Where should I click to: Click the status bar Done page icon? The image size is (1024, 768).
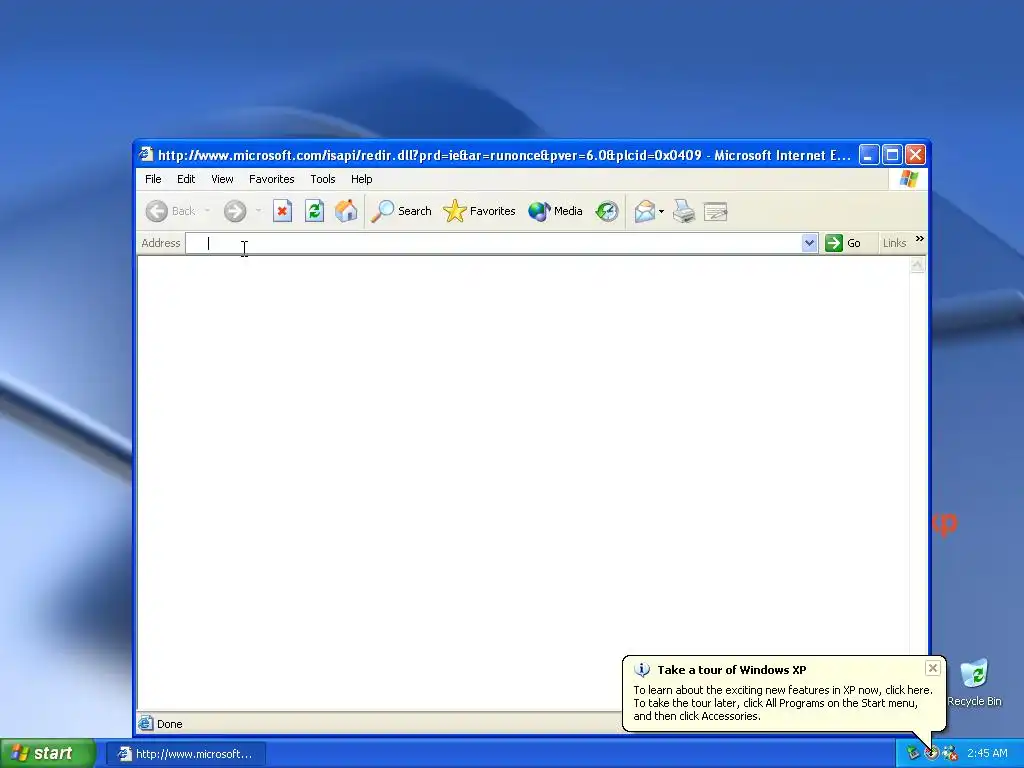[x=146, y=724]
